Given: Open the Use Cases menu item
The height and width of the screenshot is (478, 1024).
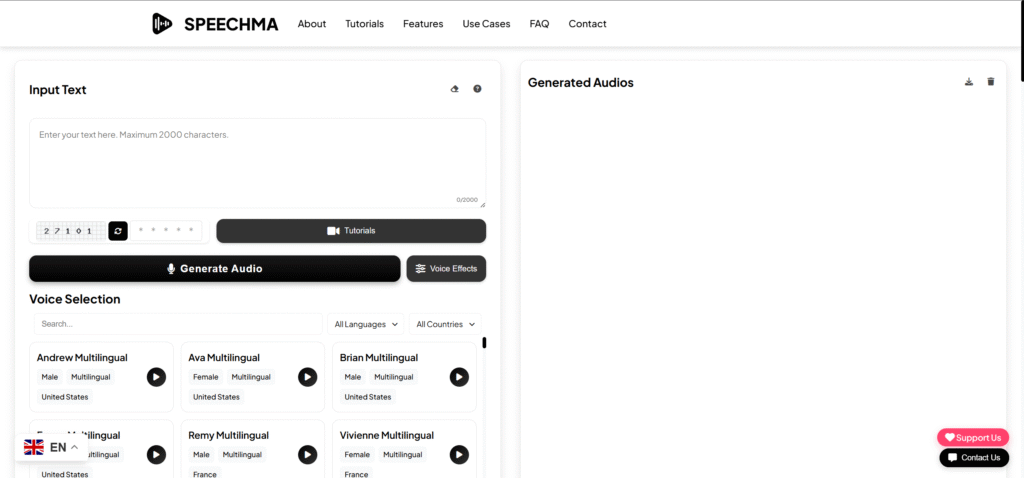Looking at the screenshot, I should pos(487,24).
